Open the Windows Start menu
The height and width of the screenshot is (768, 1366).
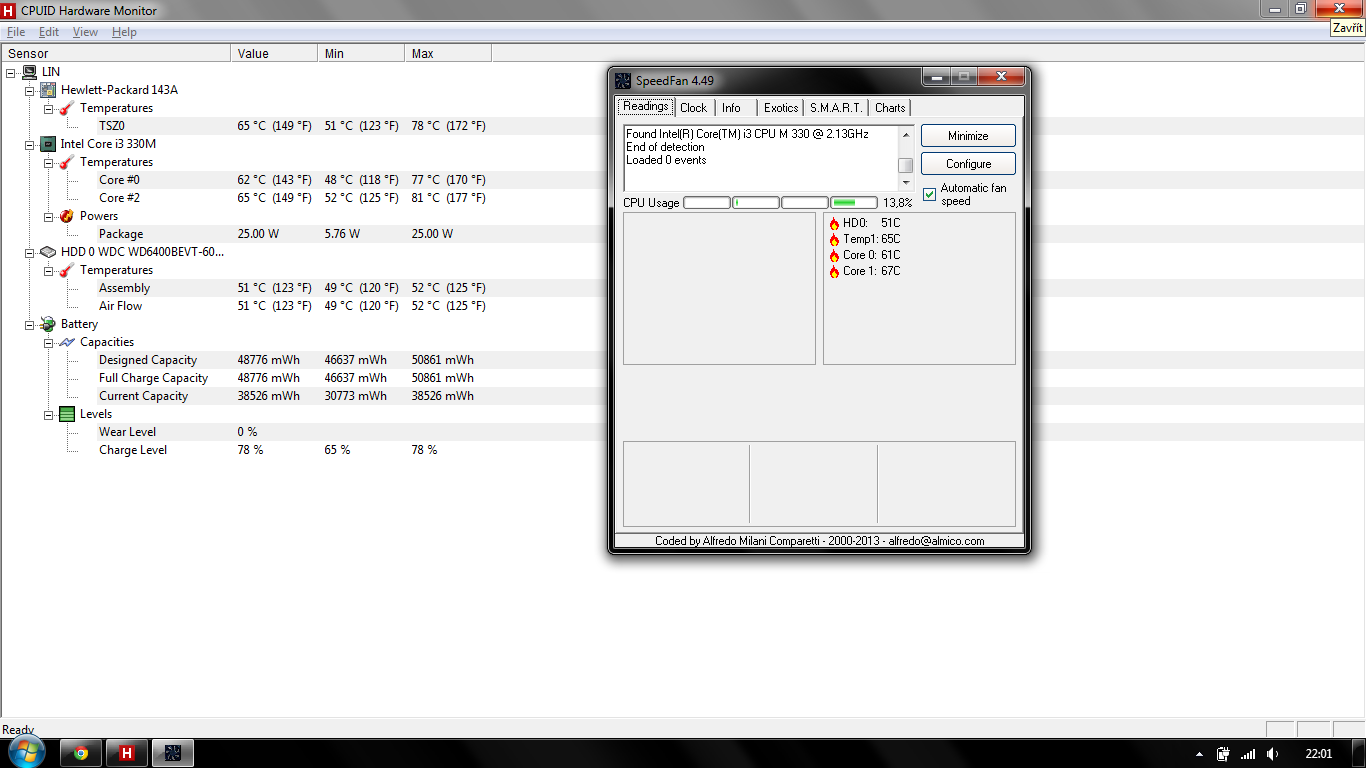[27, 753]
